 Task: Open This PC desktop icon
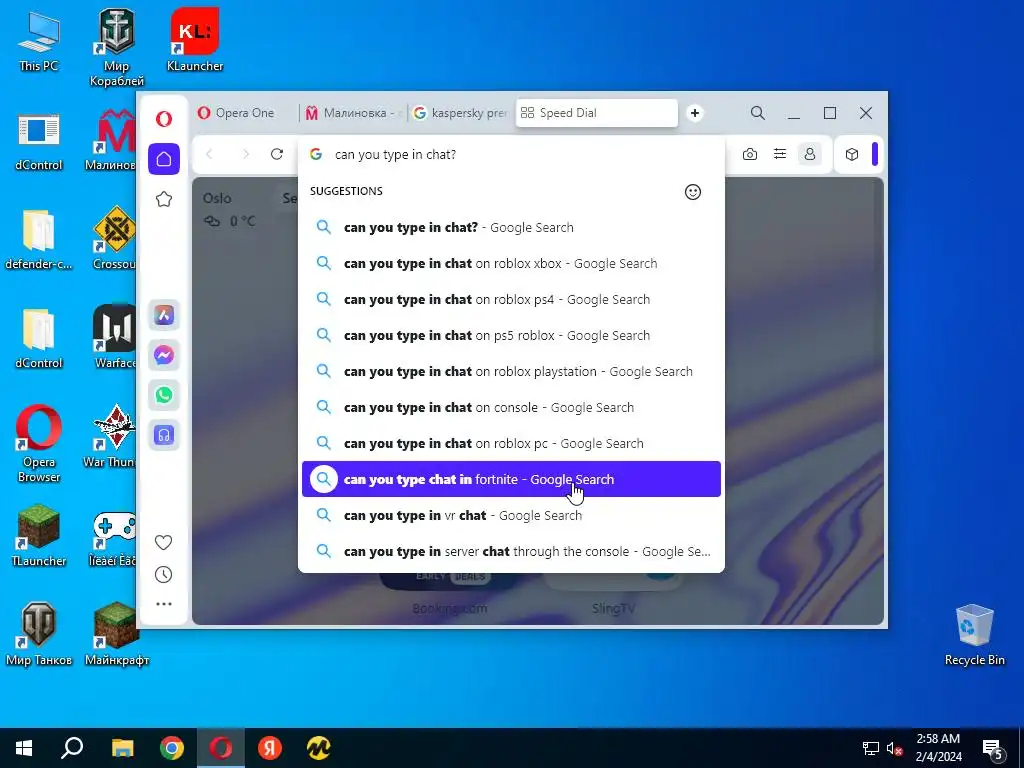tap(39, 42)
